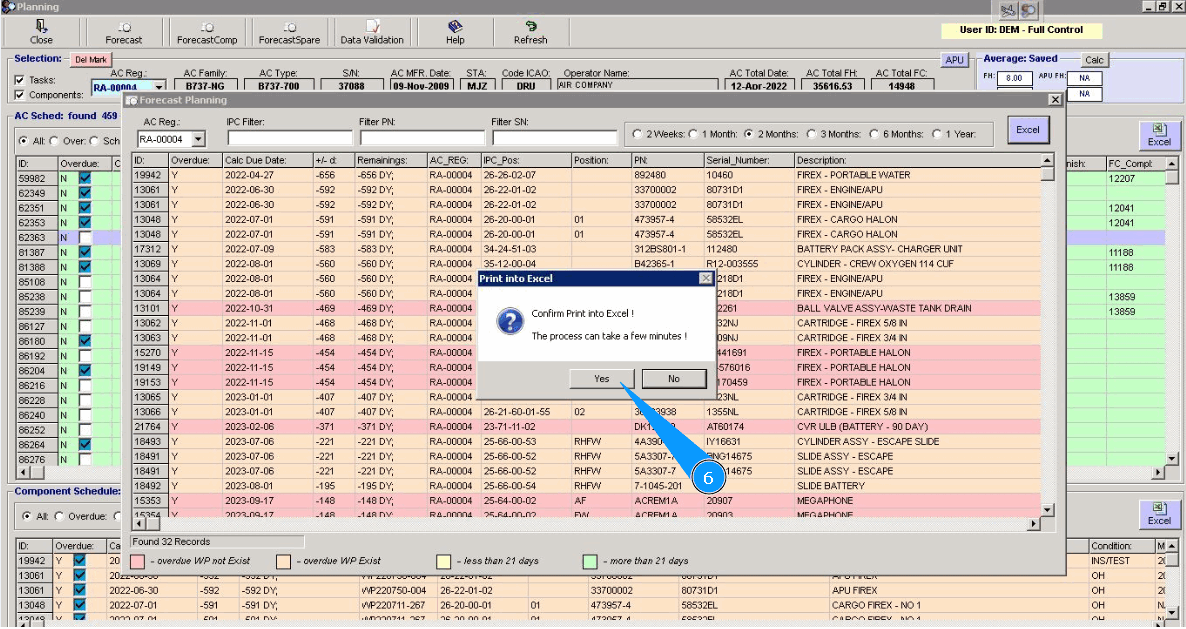This screenshot has width=1186, height=629.
Task: Click Forecast Planning vertical scrollbar down arrow
Action: tap(1047, 509)
